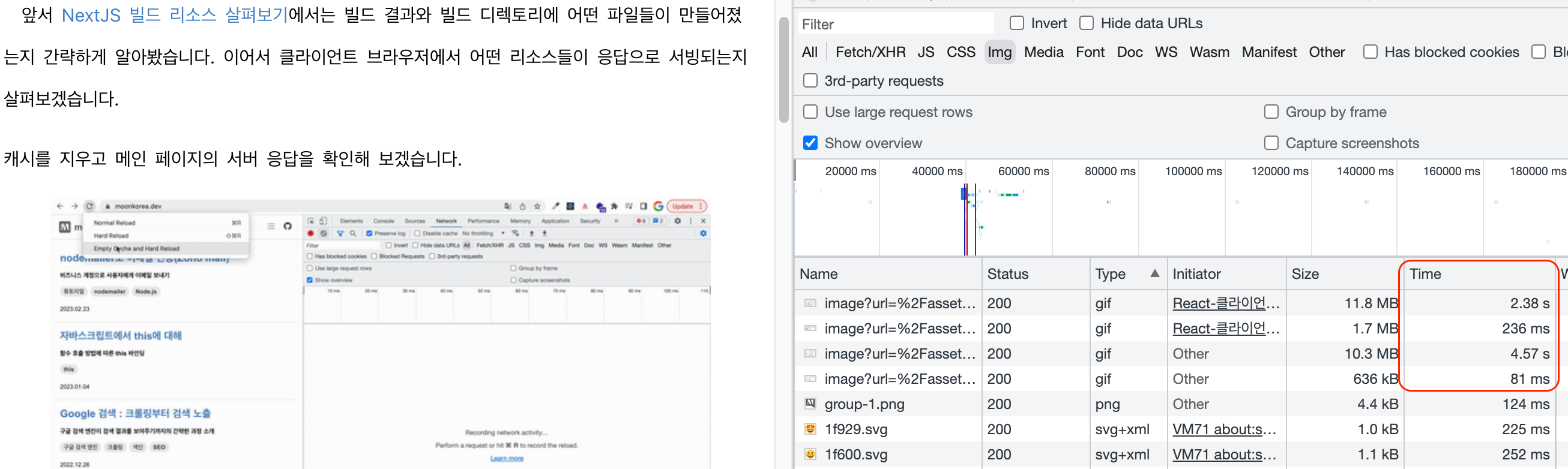Click the 4.57 s time cell
The width and height of the screenshot is (1568, 469).
(1479, 353)
